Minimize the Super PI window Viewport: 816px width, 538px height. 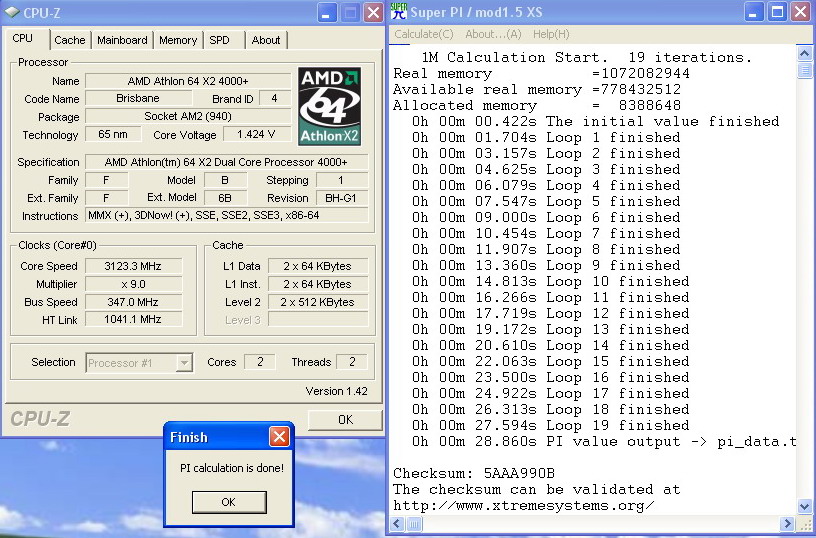pos(754,11)
